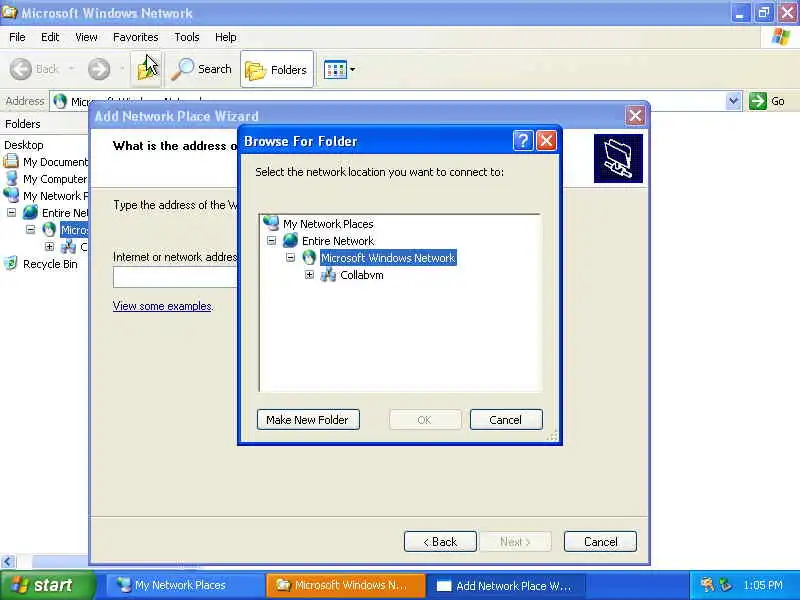Open the Favorites menu

coord(136,37)
